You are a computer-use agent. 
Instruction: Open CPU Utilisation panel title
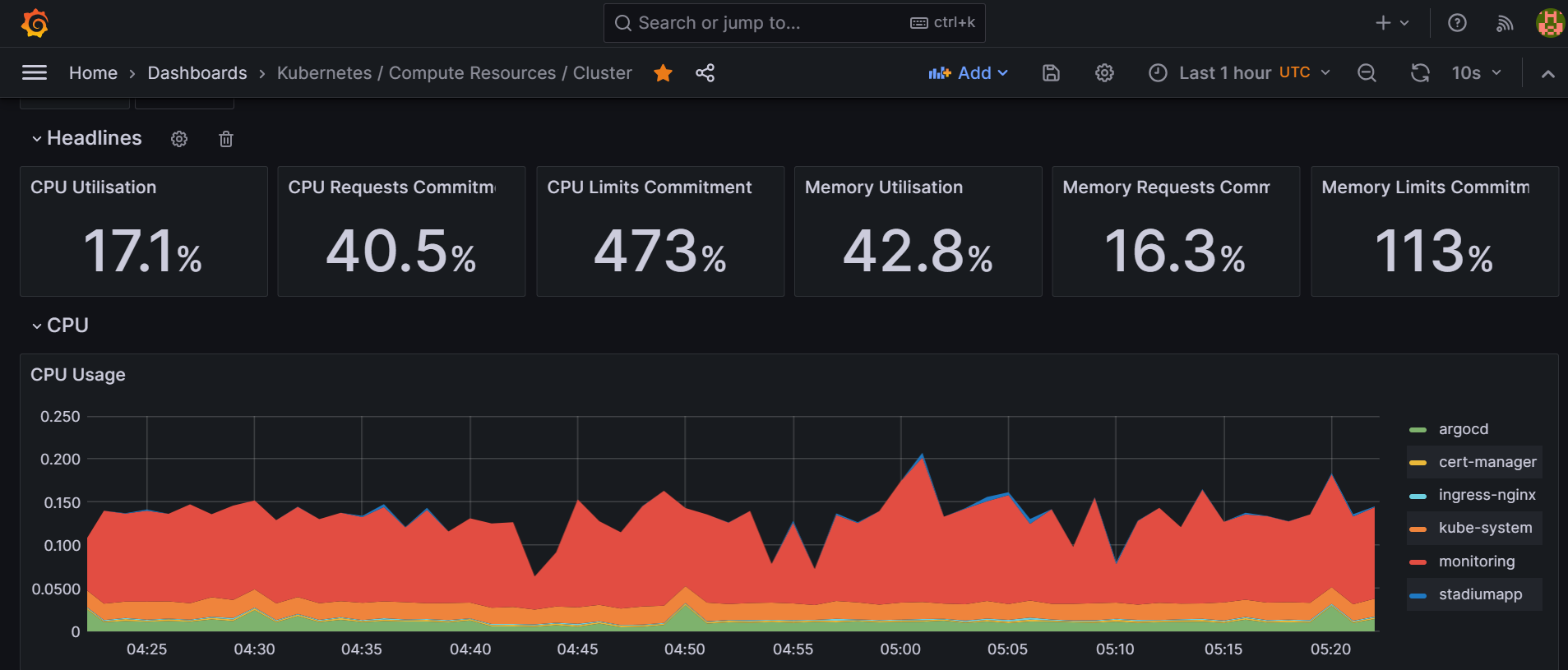tap(93, 187)
